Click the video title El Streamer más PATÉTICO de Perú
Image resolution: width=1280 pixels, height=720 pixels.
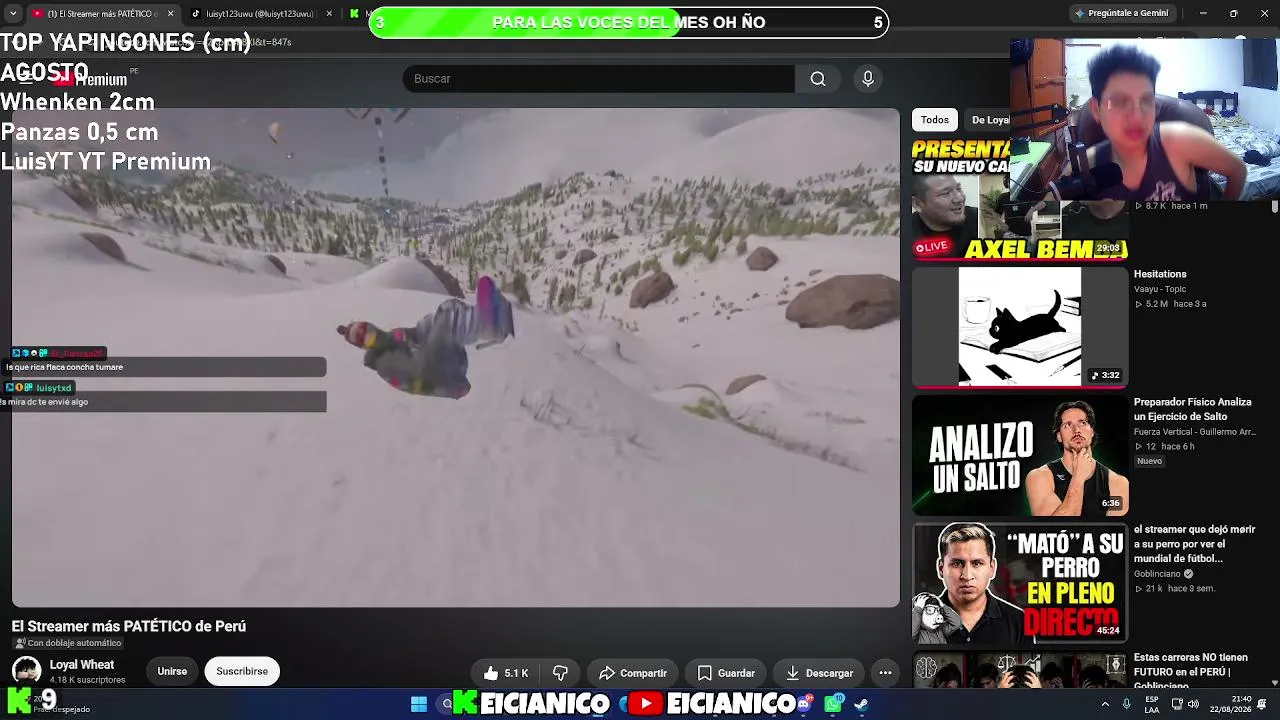point(129,626)
